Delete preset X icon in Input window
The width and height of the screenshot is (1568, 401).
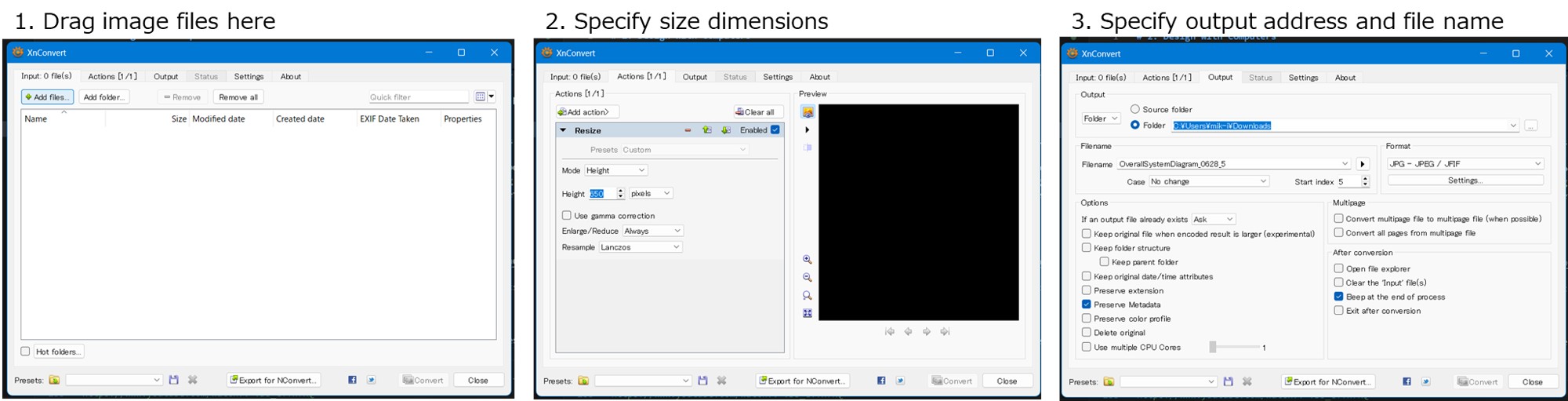(193, 380)
